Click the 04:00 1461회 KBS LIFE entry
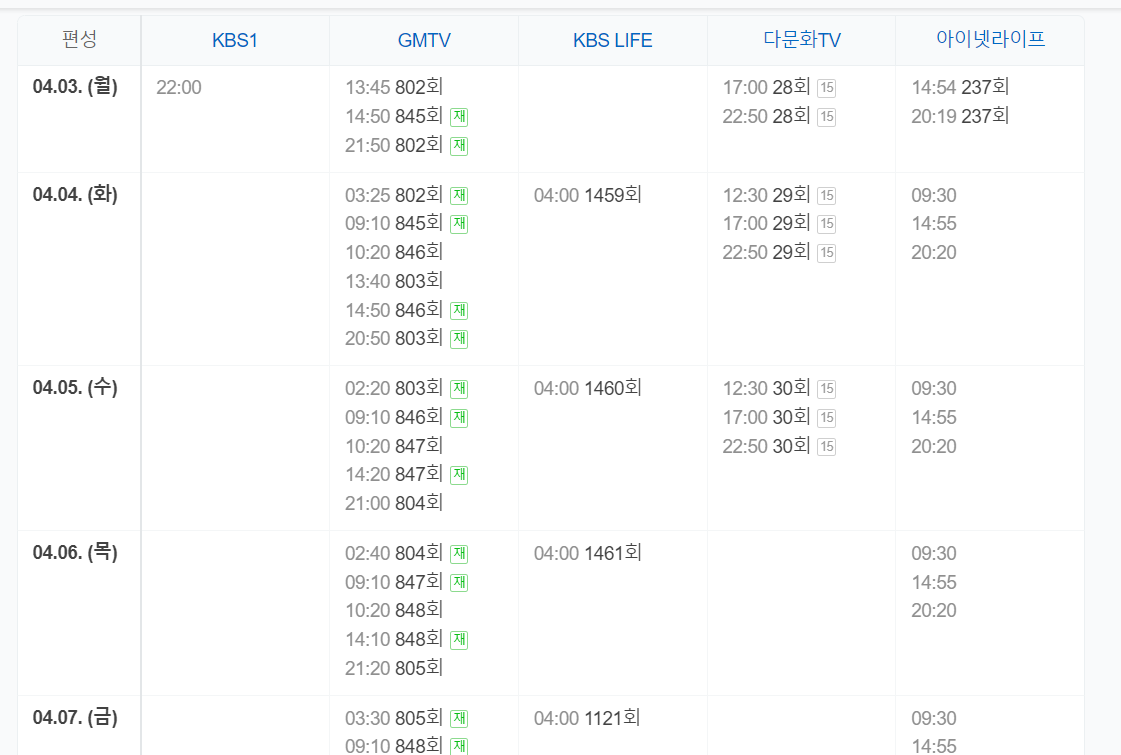 pyautogui.click(x=588, y=553)
